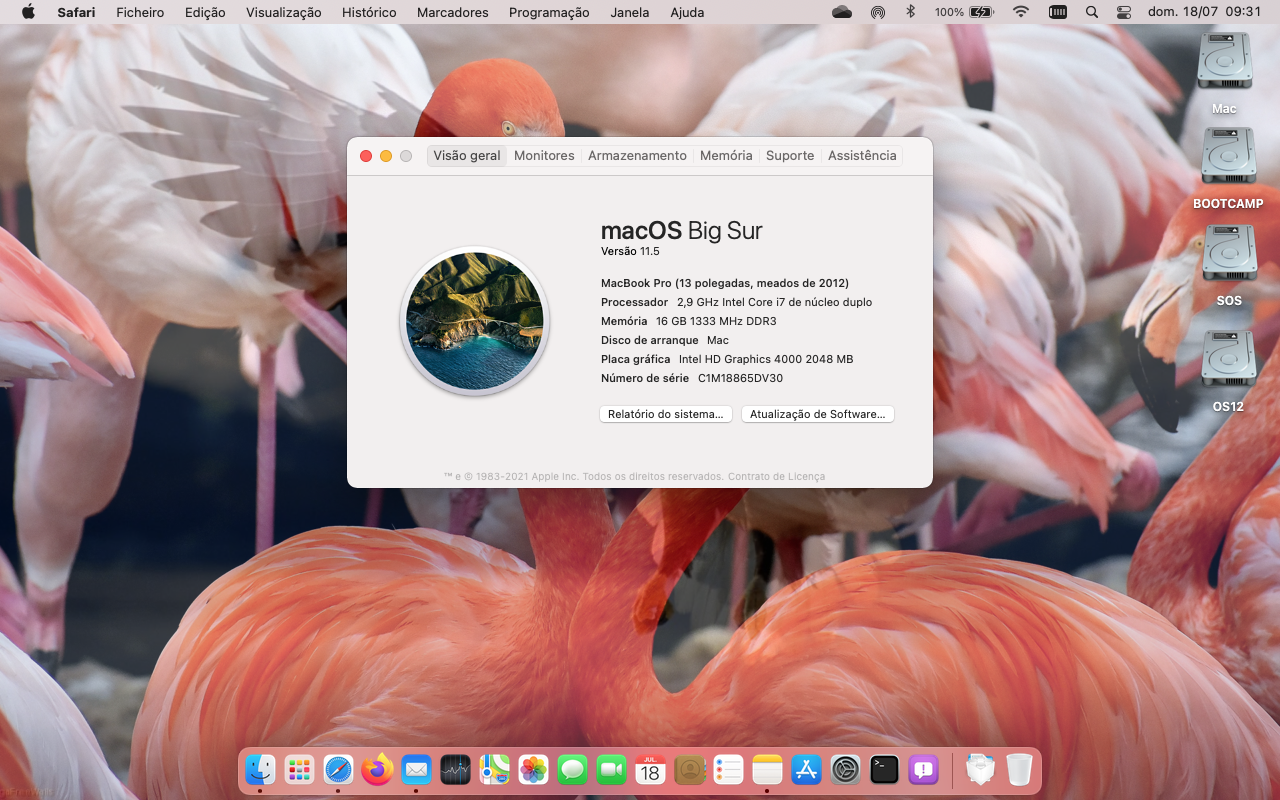Click the Versão 11.5 text
Viewport: 1280px width, 800px height.
coord(630,251)
